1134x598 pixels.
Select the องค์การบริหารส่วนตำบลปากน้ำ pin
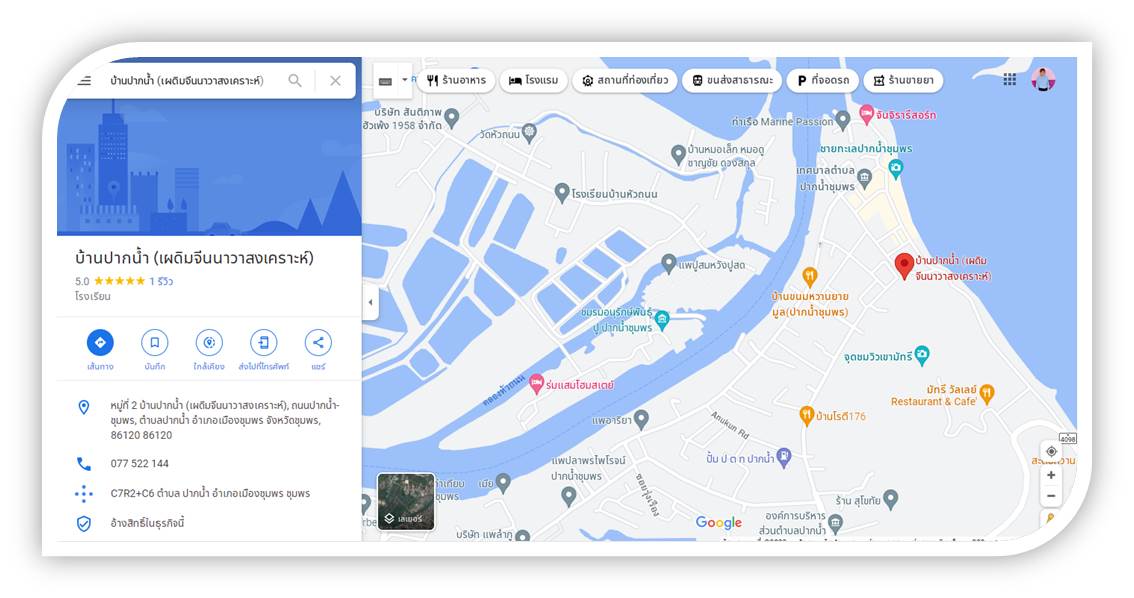pos(835,521)
